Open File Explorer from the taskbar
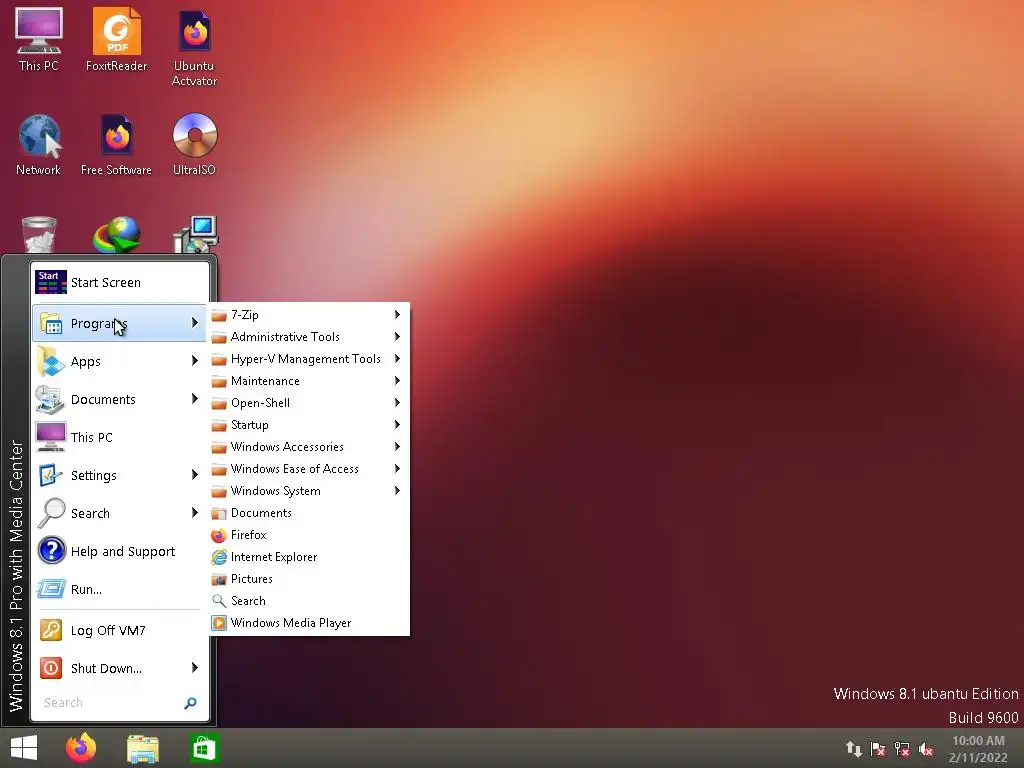 142,748
